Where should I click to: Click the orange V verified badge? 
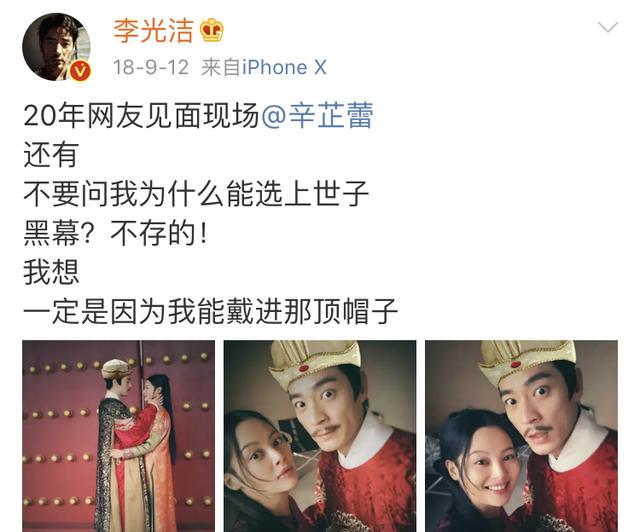(80, 71)
